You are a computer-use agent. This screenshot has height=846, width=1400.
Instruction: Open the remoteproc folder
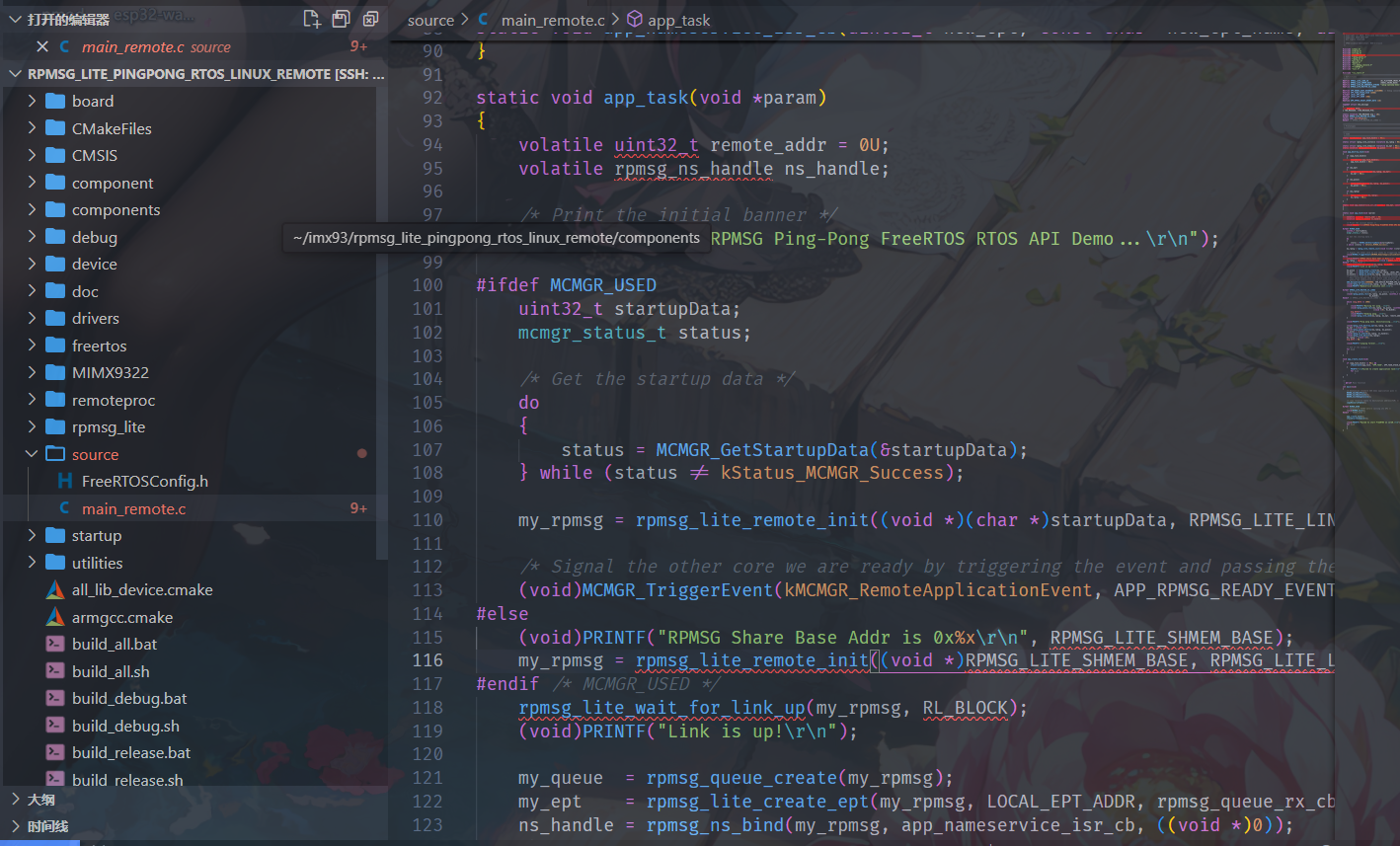(x=113, y=400)
